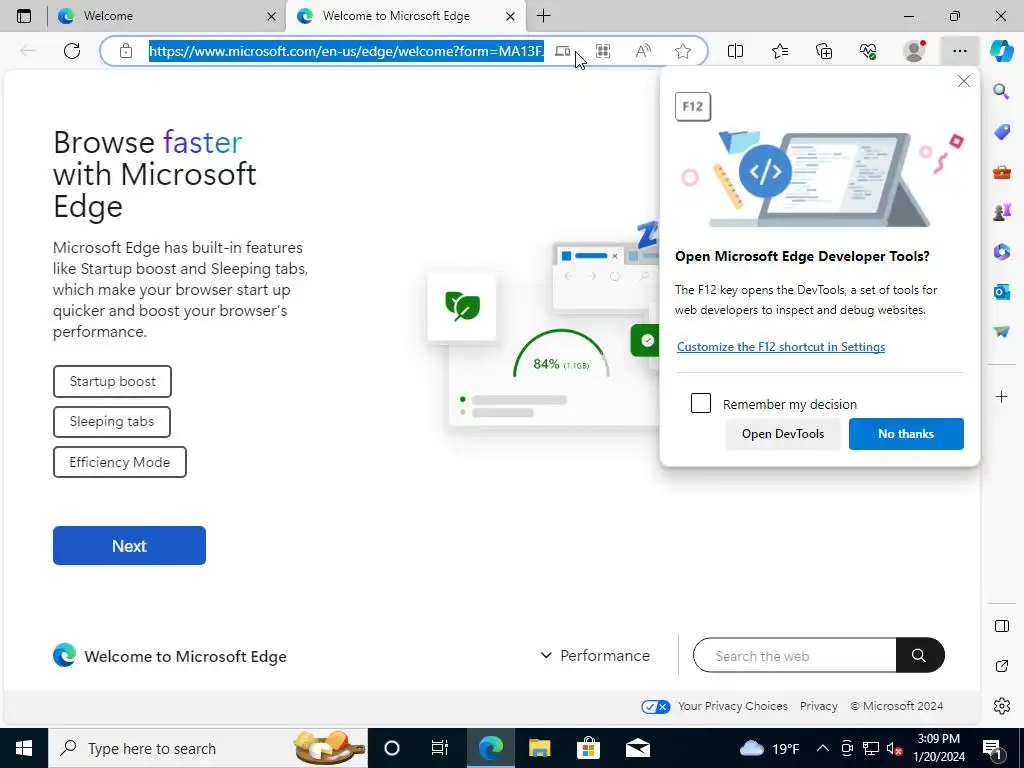This screenshot has height=768, width=1024.
Task: Open the user profile avatar
Action: [914, 51]
